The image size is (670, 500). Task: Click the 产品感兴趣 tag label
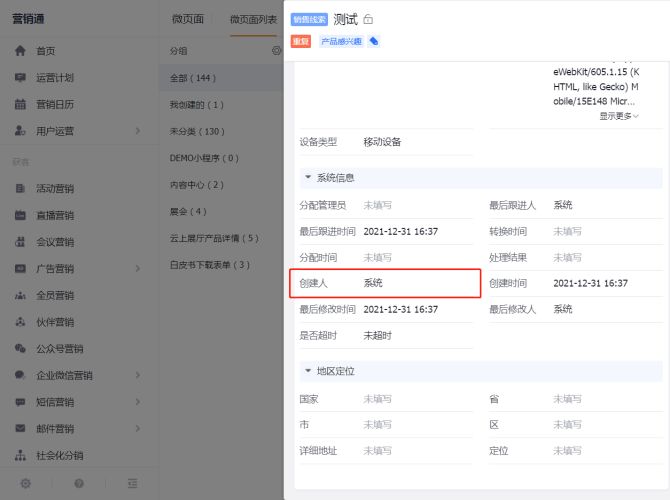tap(339, 41)
